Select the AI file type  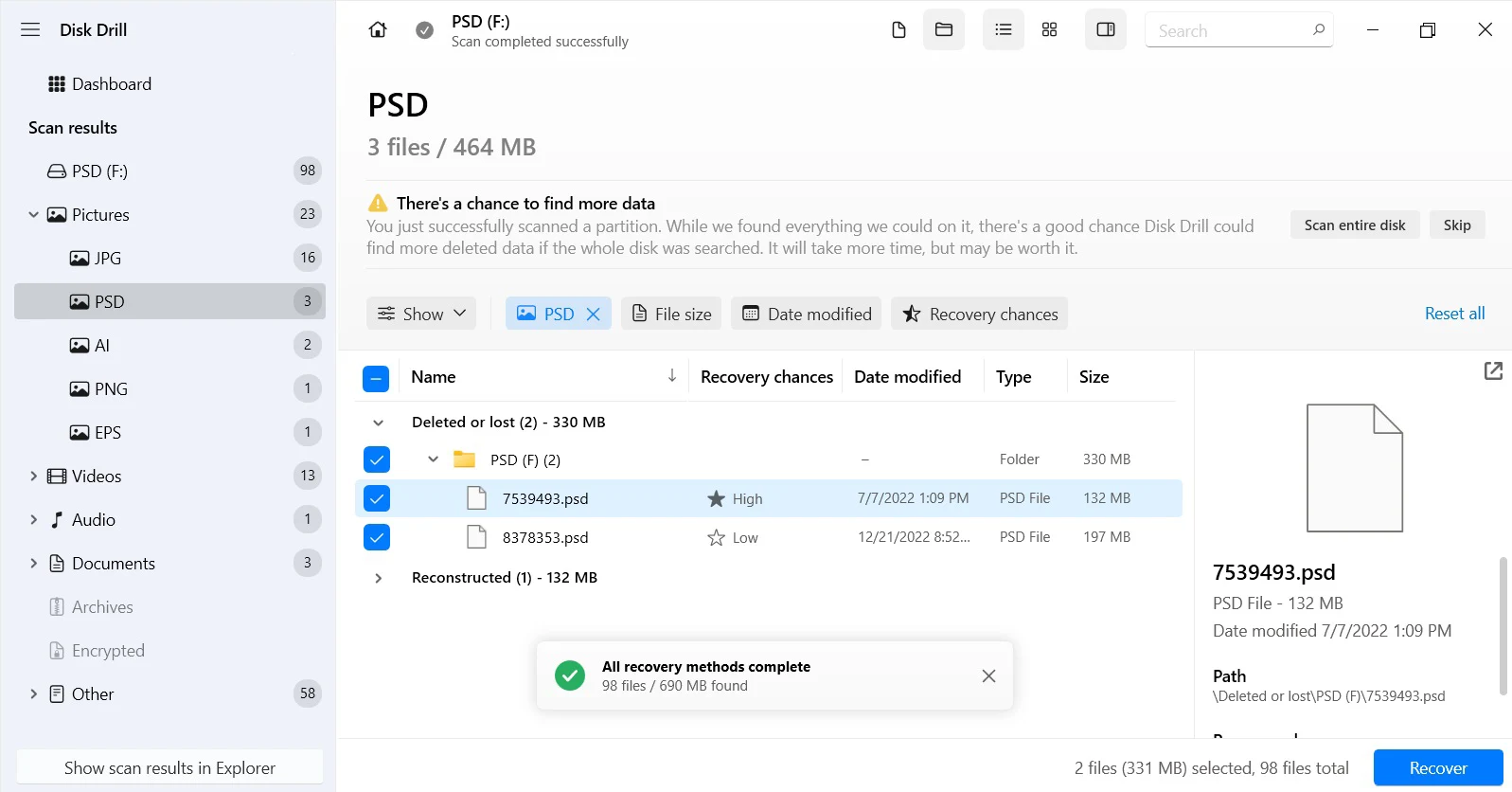click(169, 345)
